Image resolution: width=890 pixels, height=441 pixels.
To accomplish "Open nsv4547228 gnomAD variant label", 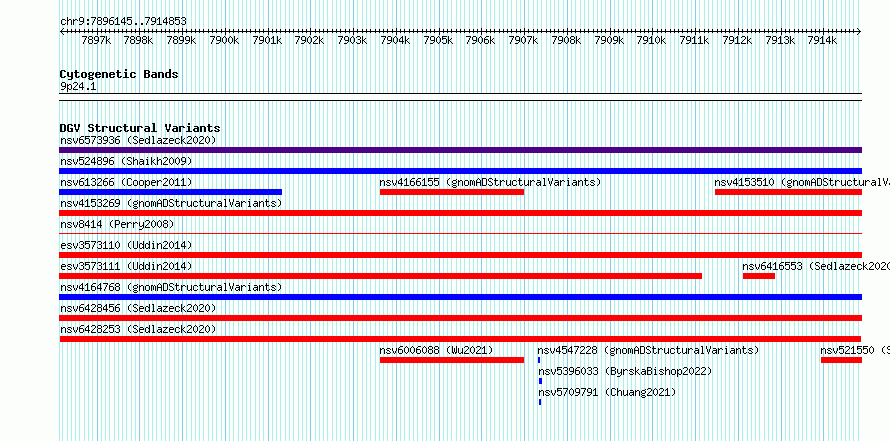I will pyautogui.click(x=648, y=350).
